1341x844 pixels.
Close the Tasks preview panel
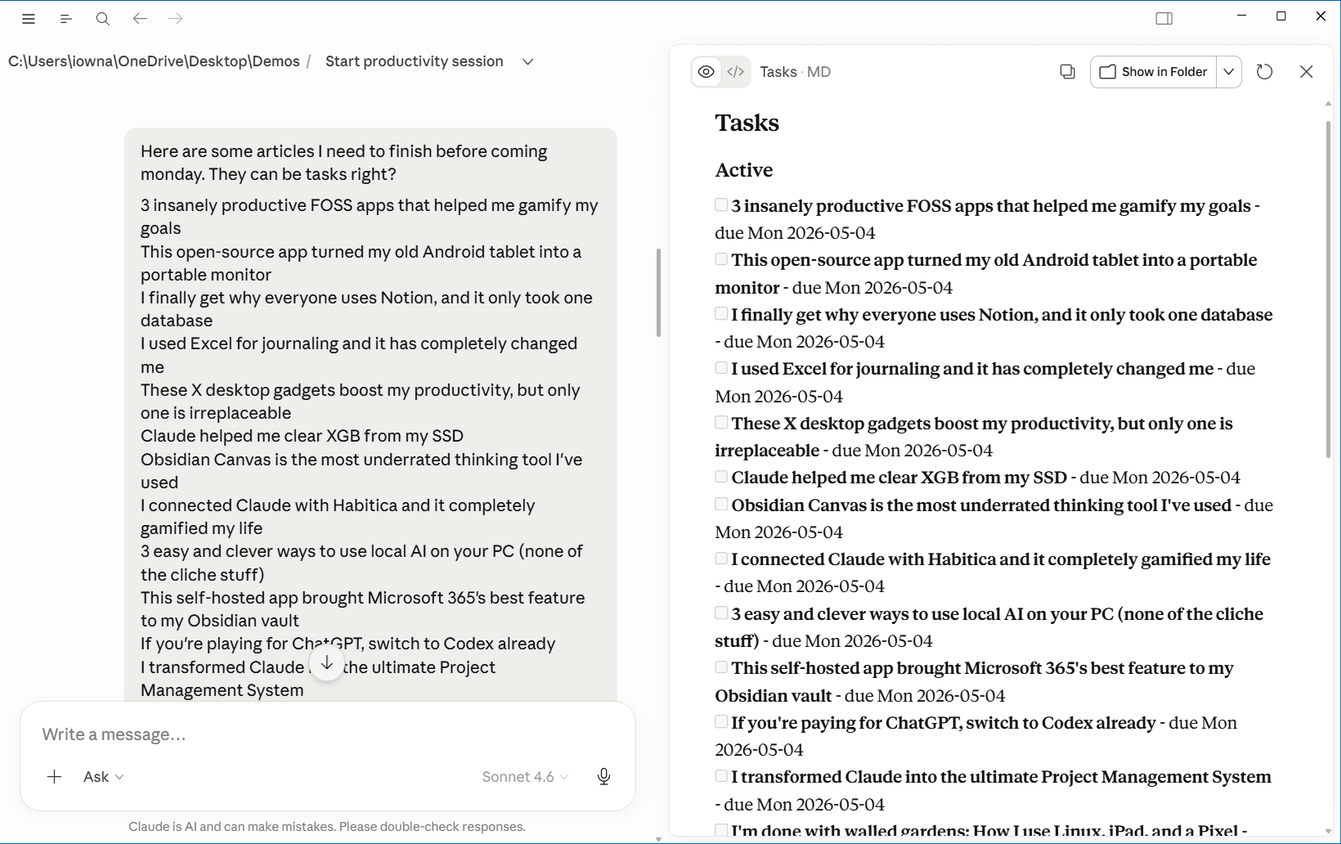[1306, 72]
